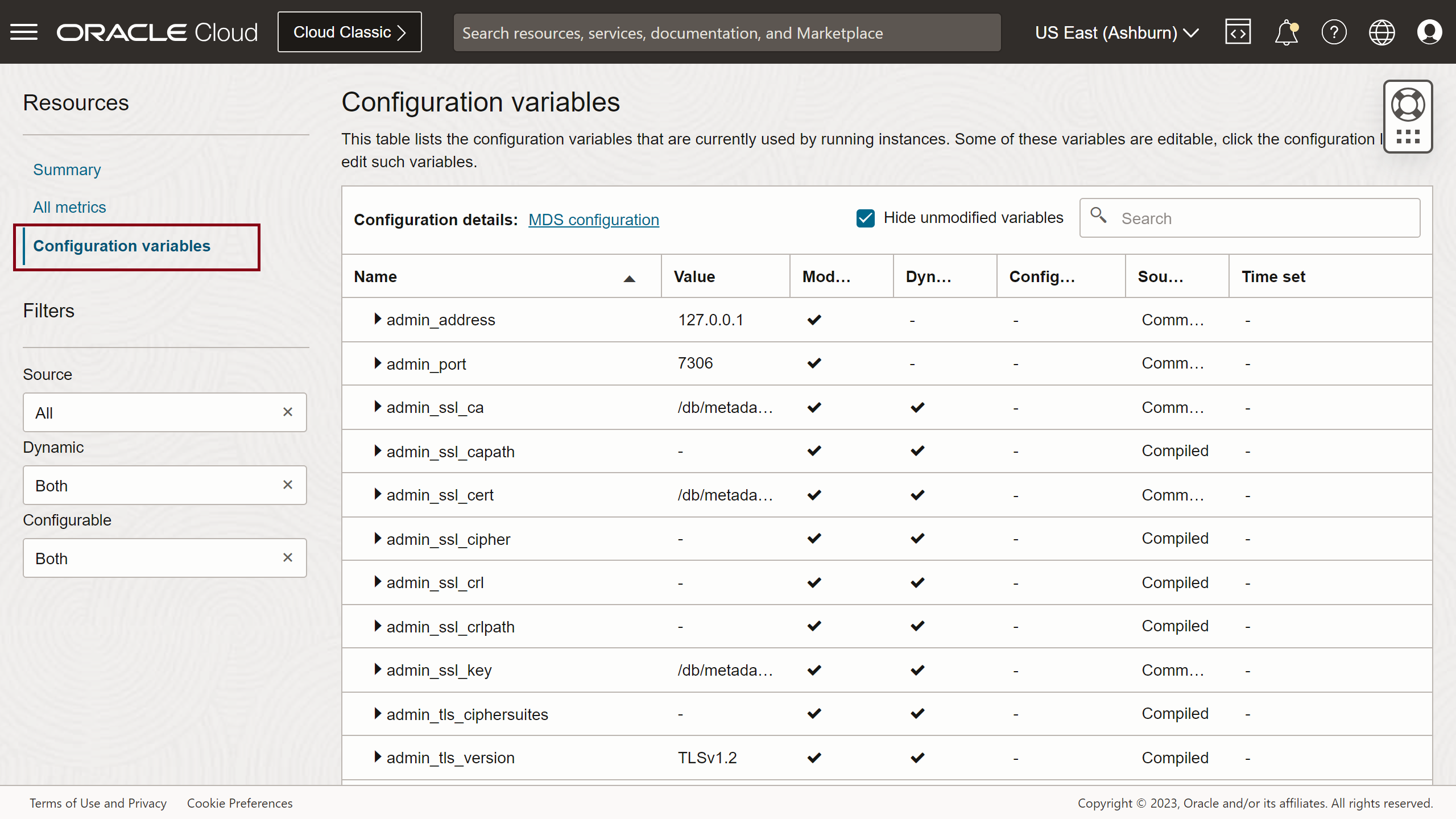This screenshot has width=1456, height=819.
Task: Clear the Source filter with its X icon
Action: [x=288, y=412]
